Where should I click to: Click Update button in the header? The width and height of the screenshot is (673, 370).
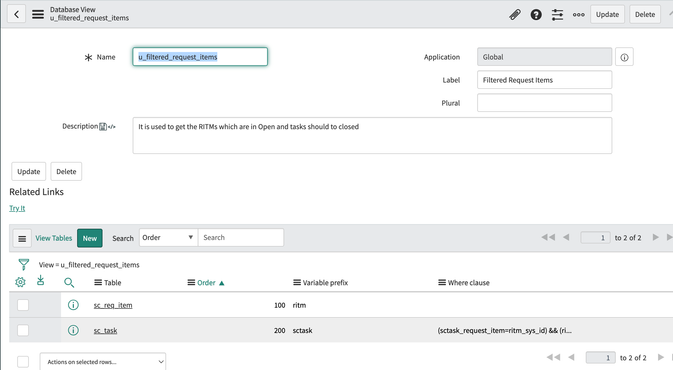607,15
